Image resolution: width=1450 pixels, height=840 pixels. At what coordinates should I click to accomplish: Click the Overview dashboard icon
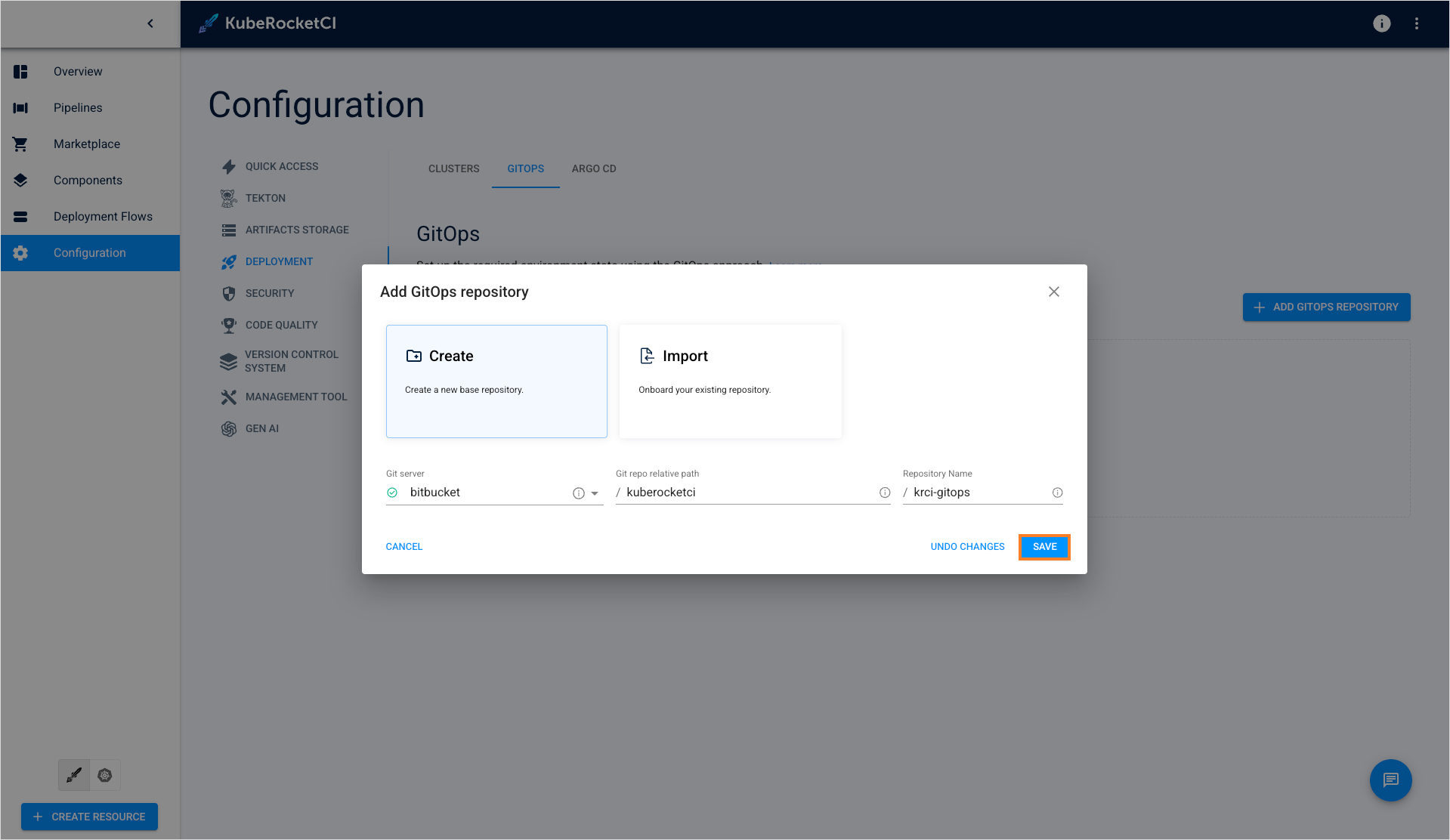(20, 72)
